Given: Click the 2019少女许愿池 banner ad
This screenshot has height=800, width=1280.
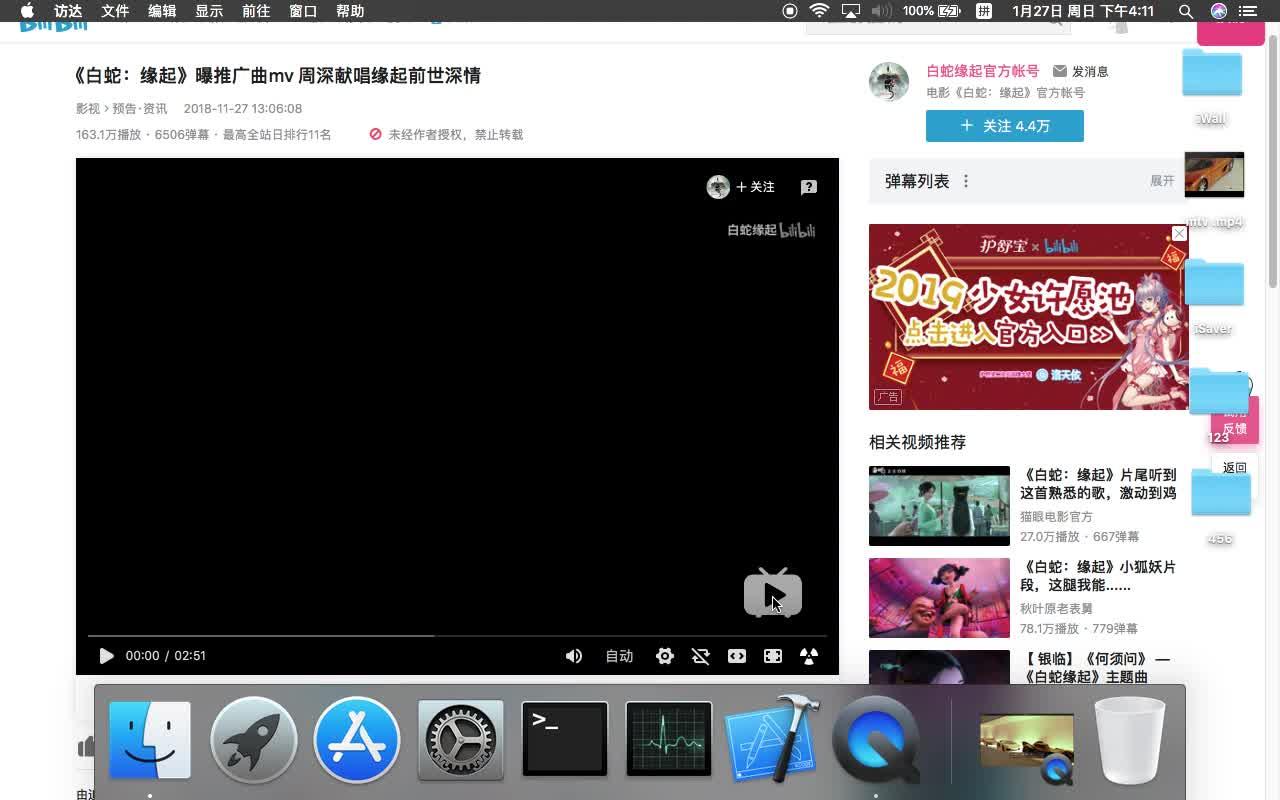Looking at the screenshot, I should coord(1028,317).
